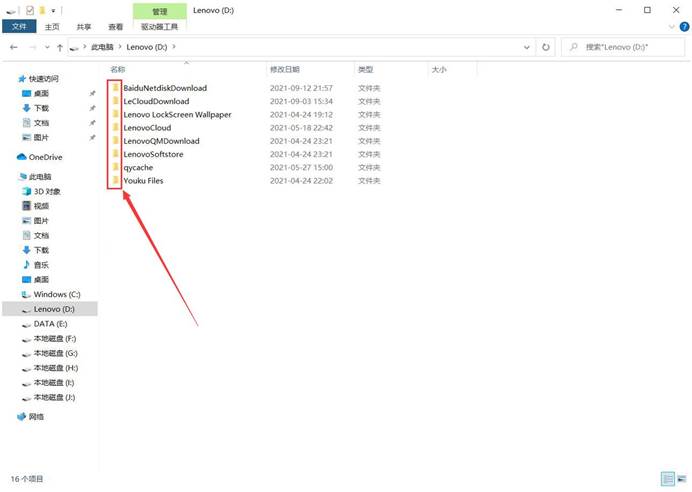The image size is (692, 492).
Task: Switch to the 查看 ribbon tab
Action: (x=116, y=28)
